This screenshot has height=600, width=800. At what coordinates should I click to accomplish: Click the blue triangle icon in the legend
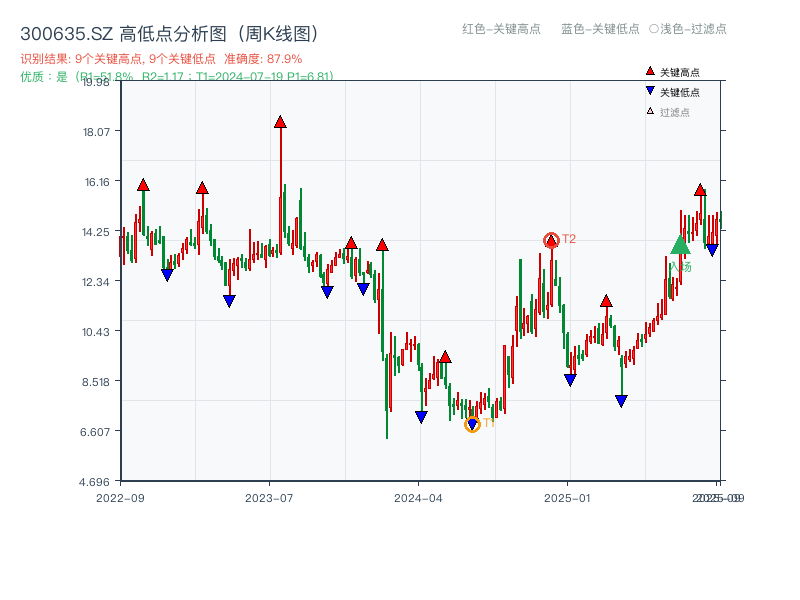coord(650,91)
